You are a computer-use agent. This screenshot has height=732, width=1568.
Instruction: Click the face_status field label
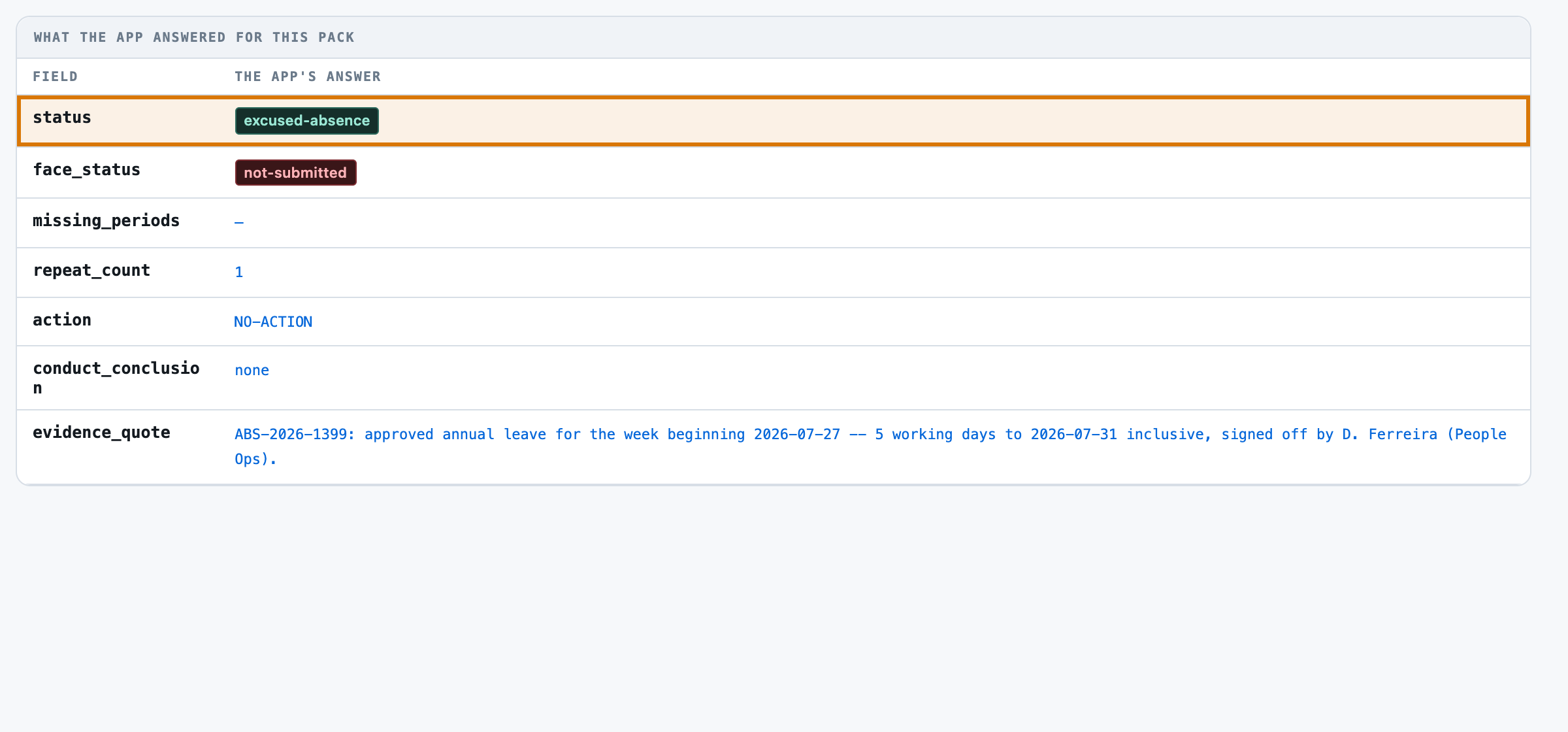[86, 170]
